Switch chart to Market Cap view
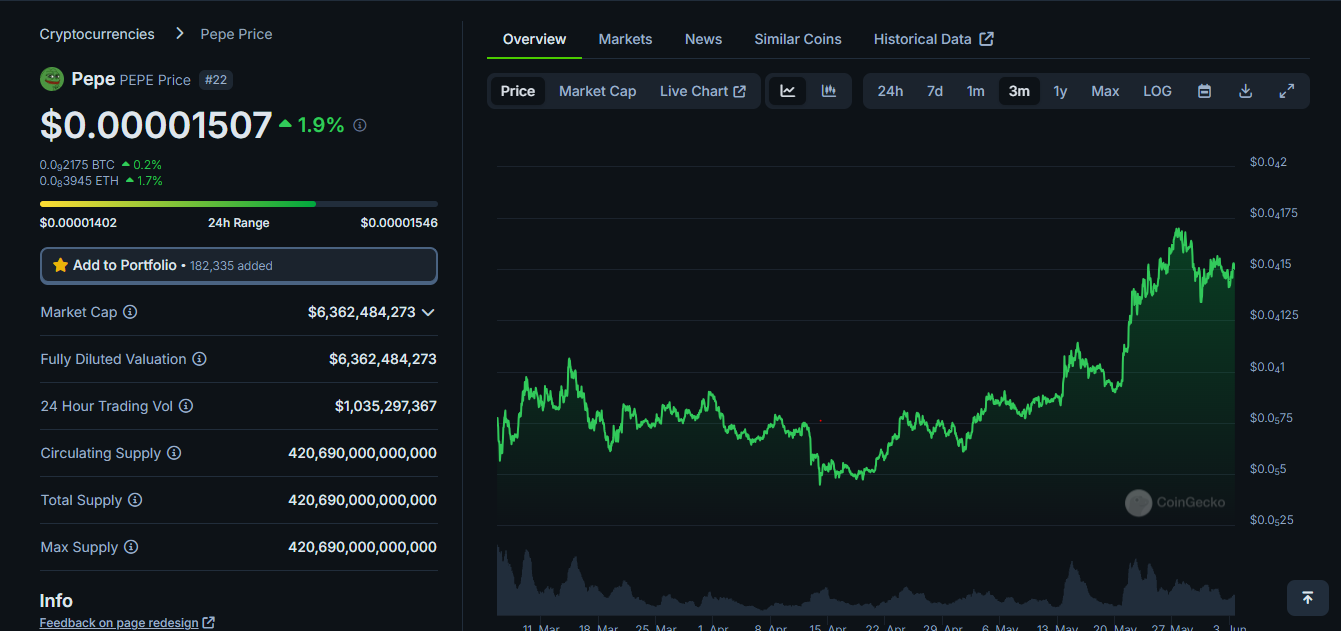 pos(597,90)
